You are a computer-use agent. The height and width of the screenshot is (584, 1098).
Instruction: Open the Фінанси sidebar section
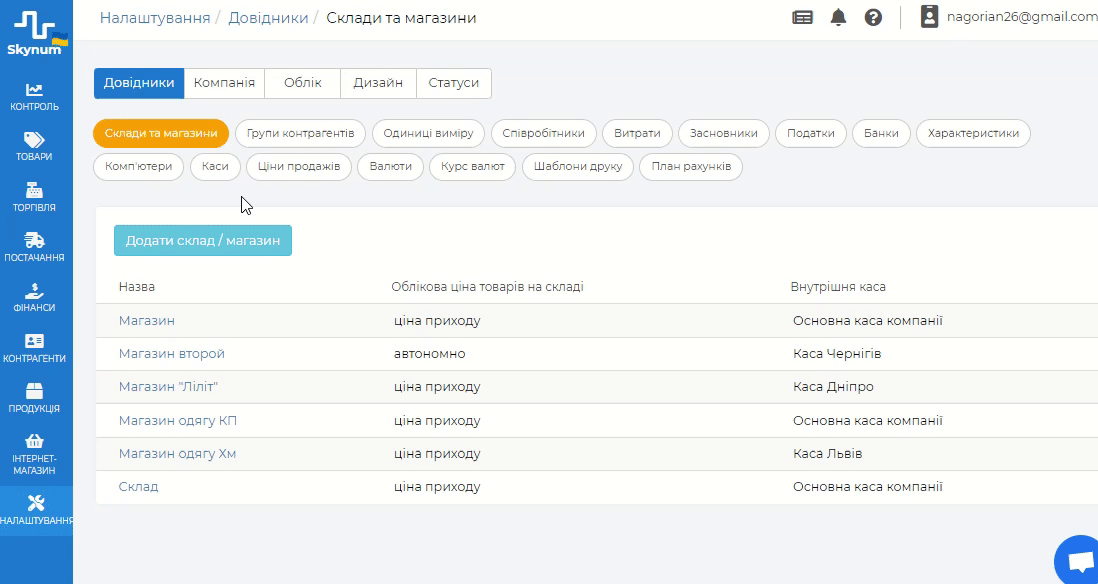pyautogui.click(x=35, y=297)
